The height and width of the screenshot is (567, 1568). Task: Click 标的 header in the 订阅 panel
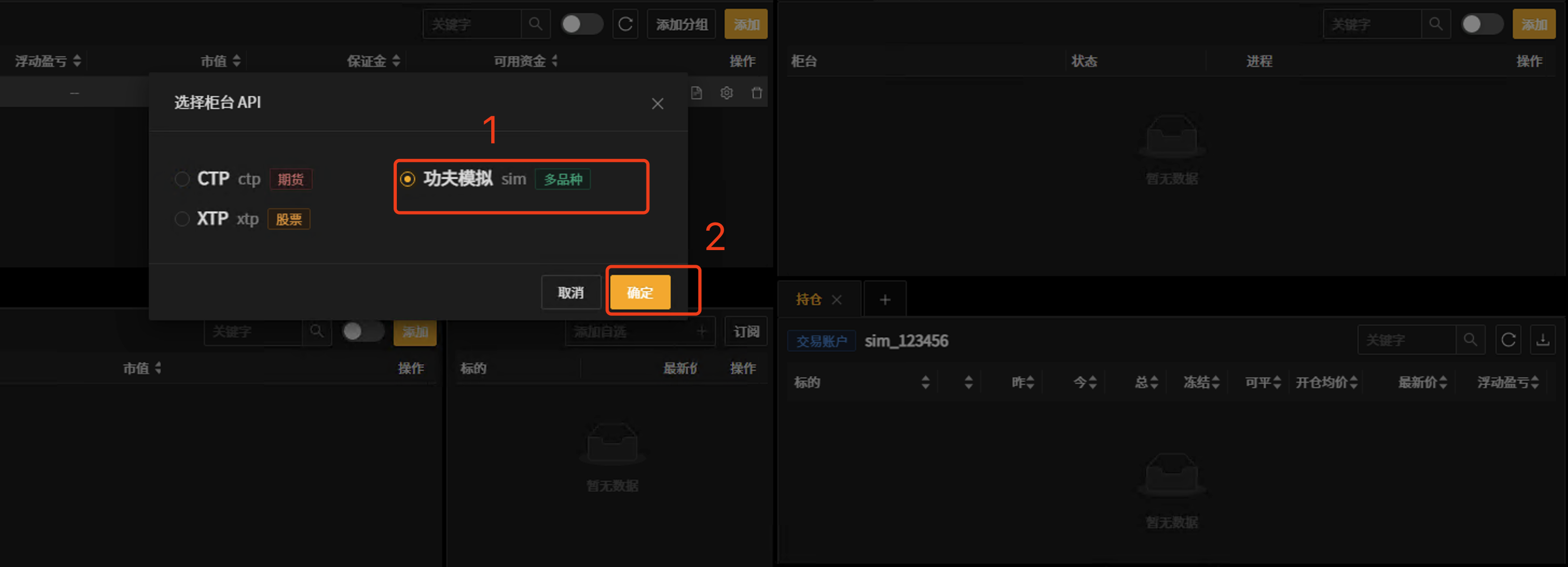[x=473, y=368]
